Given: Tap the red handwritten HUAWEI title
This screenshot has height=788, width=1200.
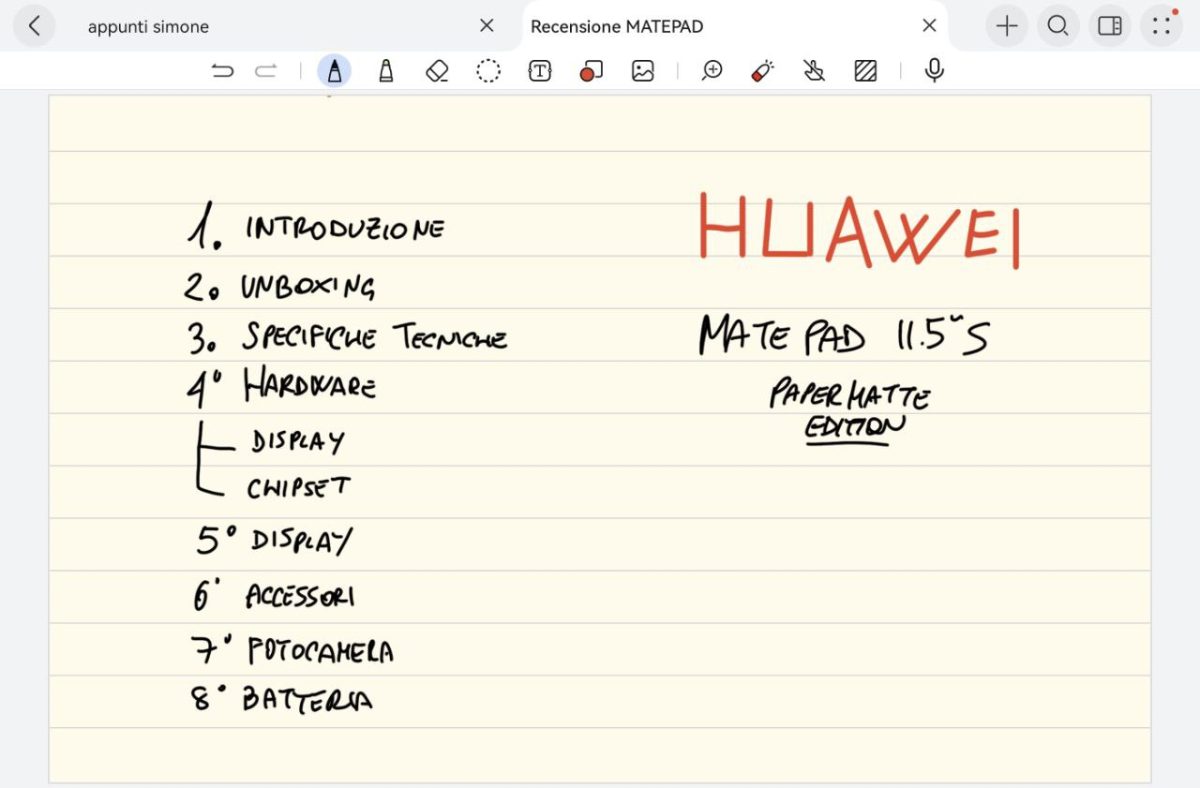Looking at the screenshot, I should tap(859, 229).
